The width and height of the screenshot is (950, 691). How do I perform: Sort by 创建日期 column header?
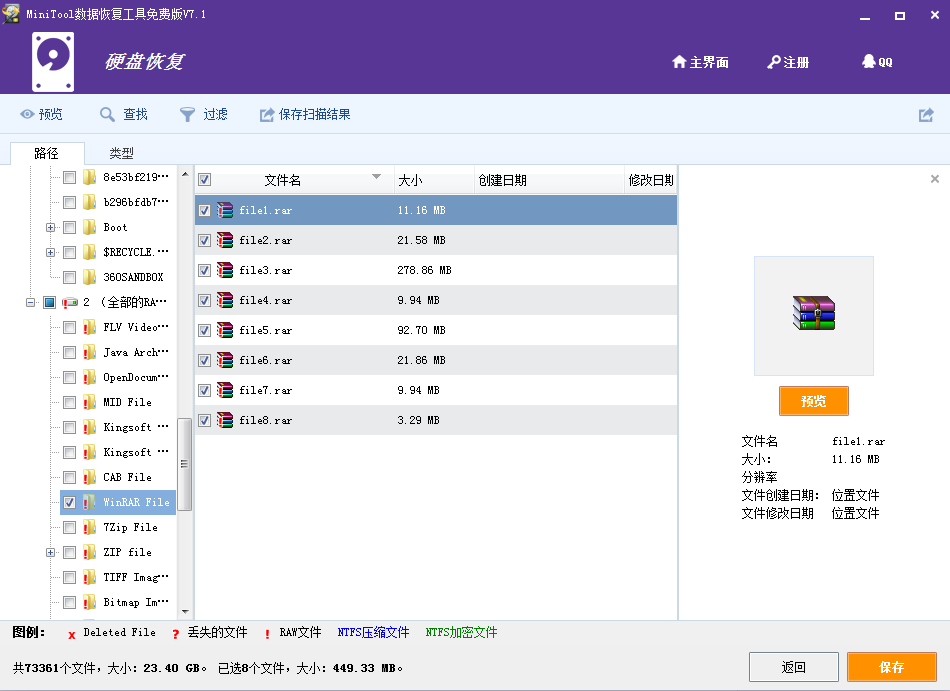coord(549,180)
